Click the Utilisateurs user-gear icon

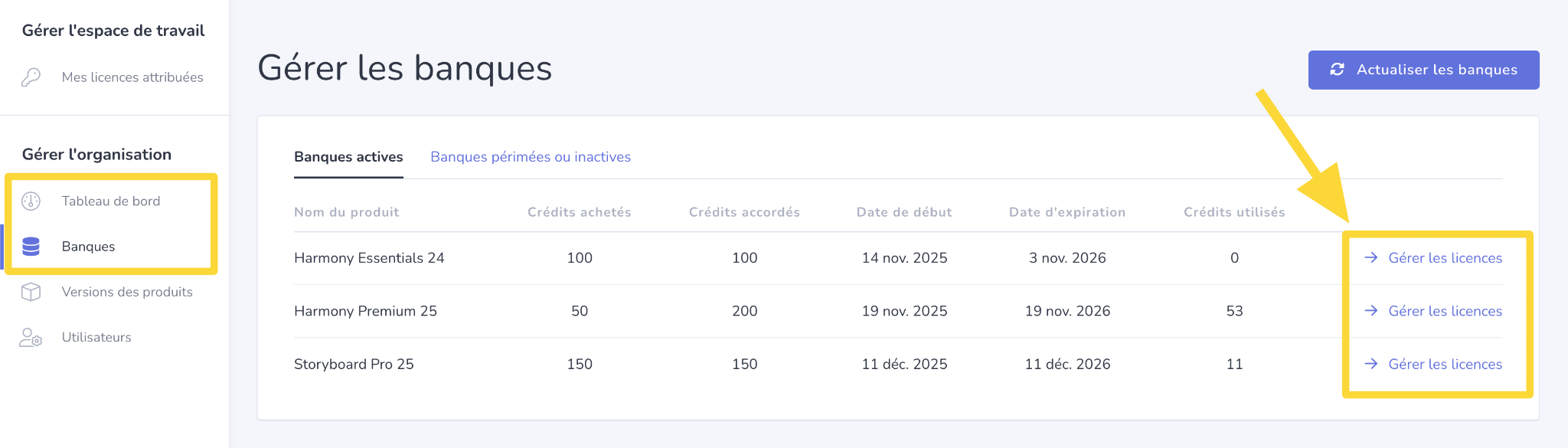point(31,338)
